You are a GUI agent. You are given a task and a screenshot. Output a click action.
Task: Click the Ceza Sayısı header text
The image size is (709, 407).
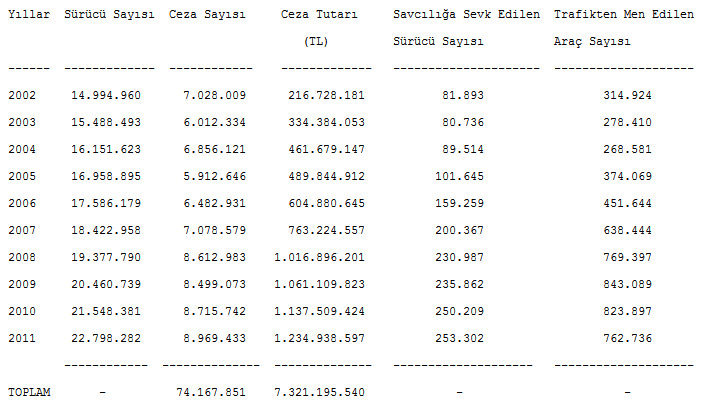(x=207, y=14)
